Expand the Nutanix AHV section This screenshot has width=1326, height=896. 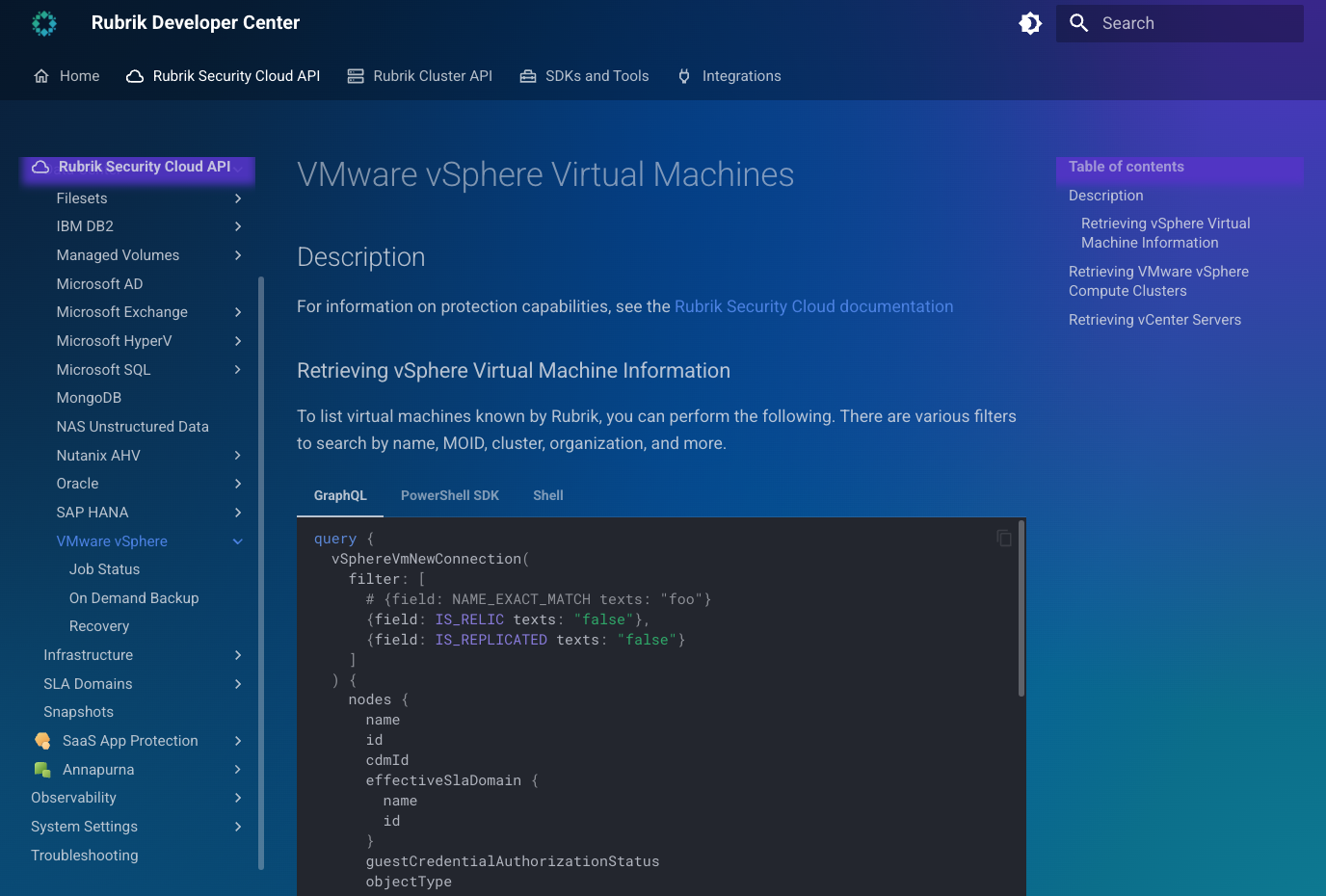(x=238, y=456)
